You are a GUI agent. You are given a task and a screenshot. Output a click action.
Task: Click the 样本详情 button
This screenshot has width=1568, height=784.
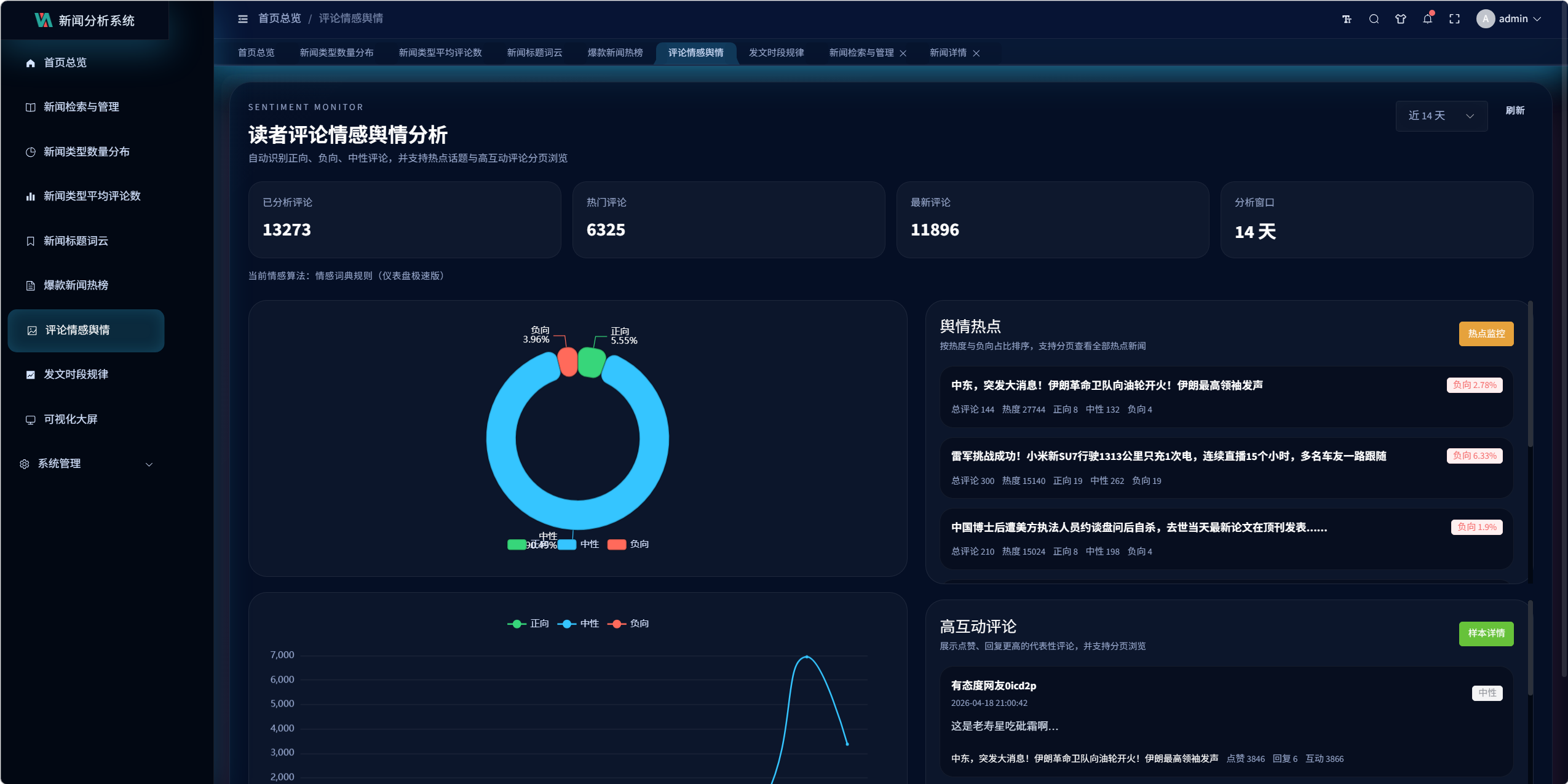1486,633
